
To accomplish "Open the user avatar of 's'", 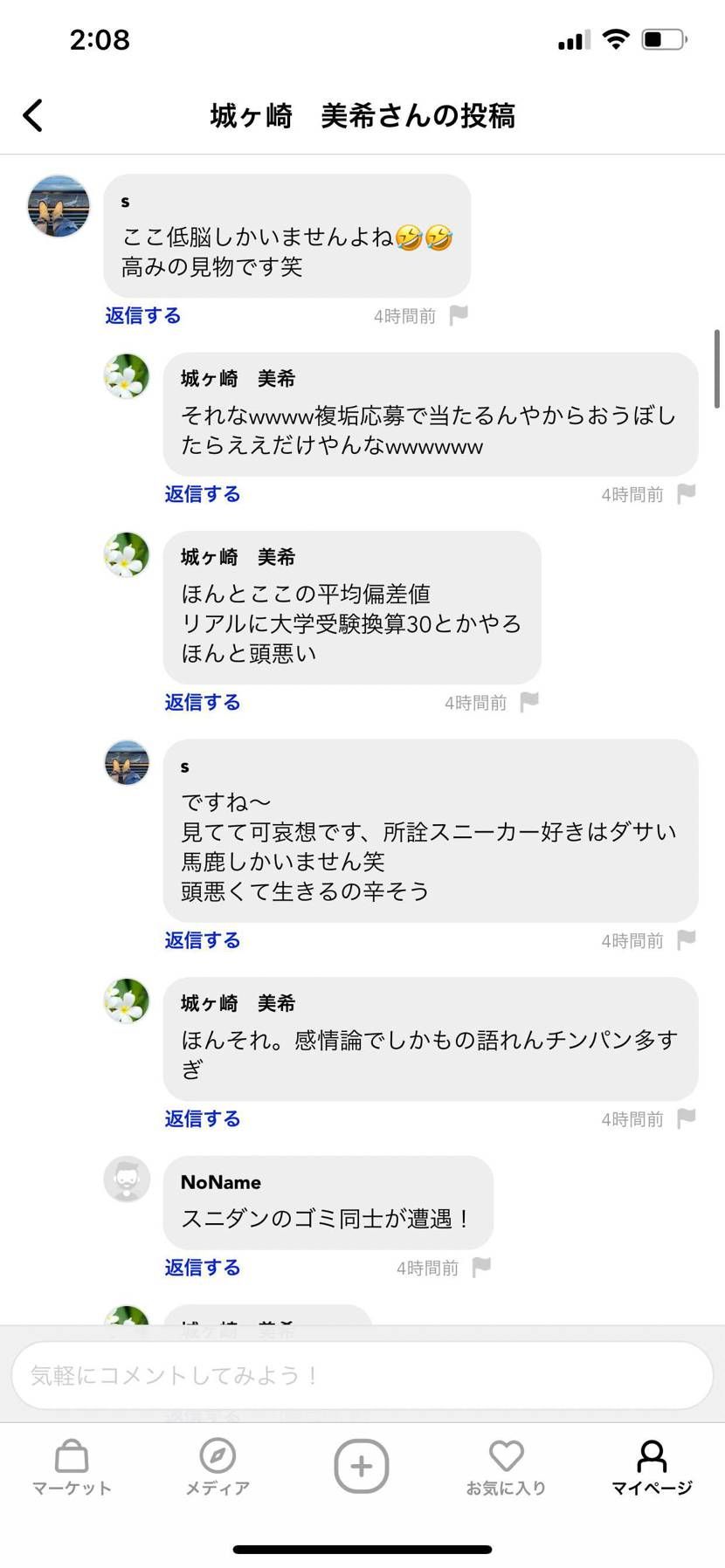I will [58, 207].
